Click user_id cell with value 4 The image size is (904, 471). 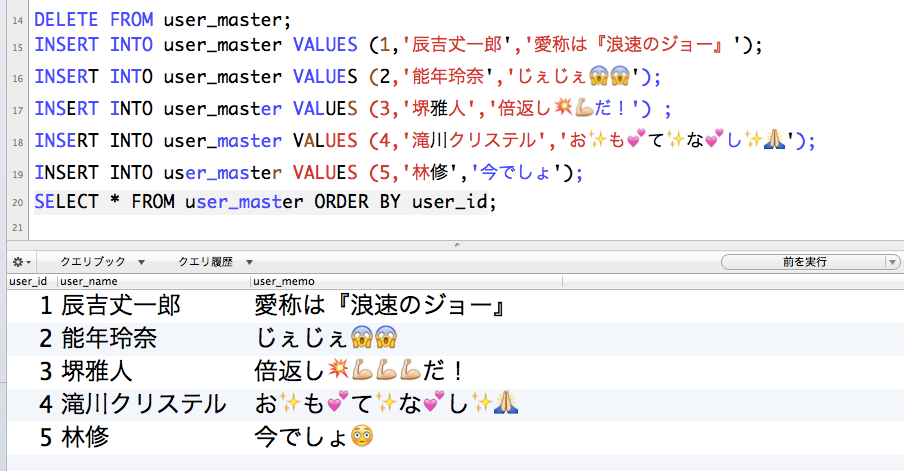[x=46, y=404]
